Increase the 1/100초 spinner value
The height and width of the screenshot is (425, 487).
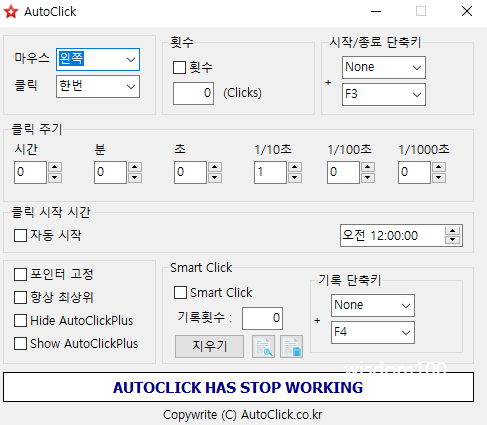[368, 167]
